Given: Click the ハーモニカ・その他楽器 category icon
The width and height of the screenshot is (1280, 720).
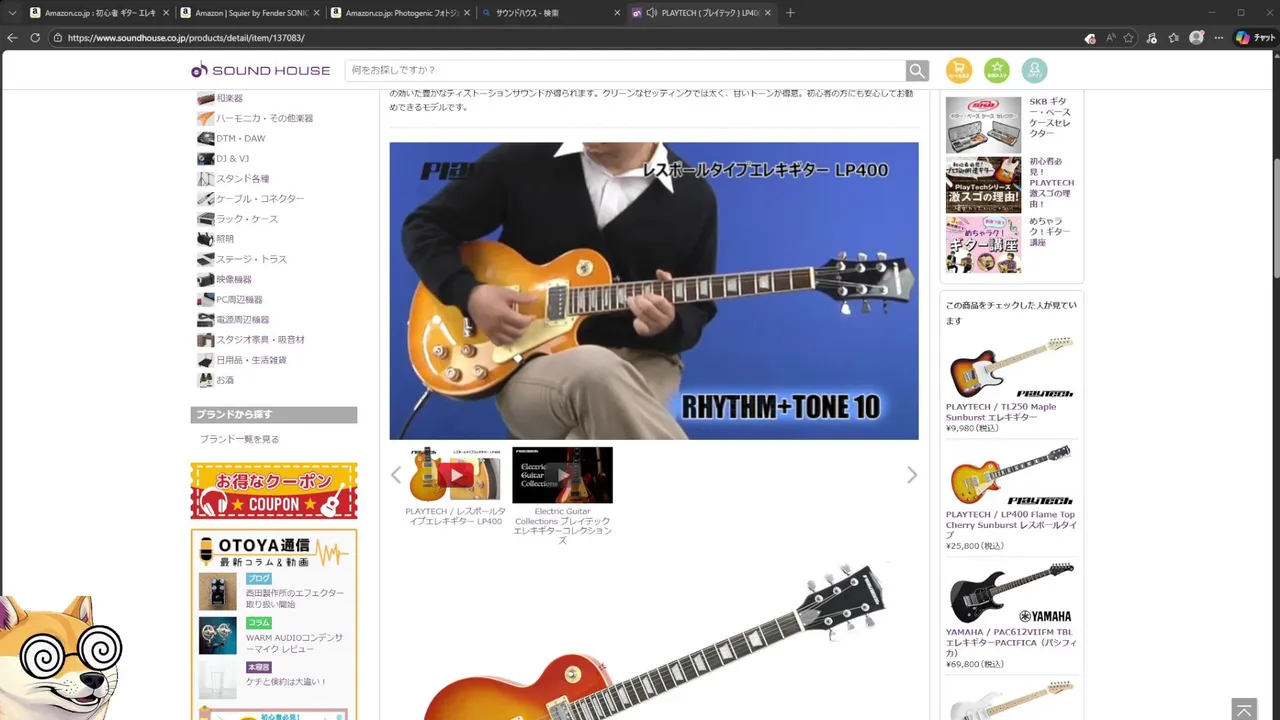Looking at the screenshot, I should (x=205, y=118).
